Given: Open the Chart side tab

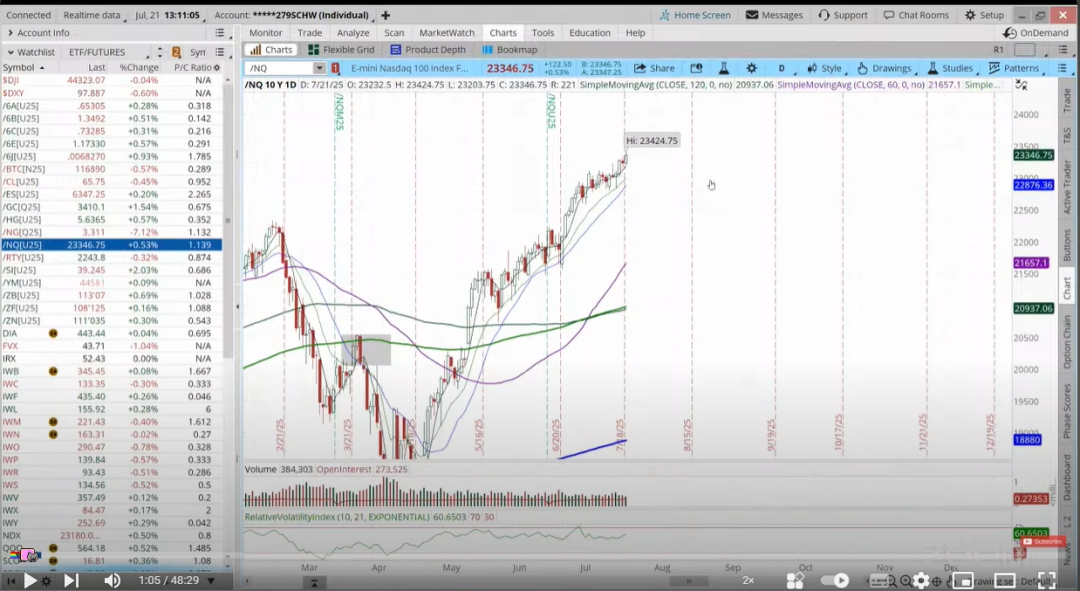Looking at the screenshot, I should pyautogui.click(x=1066, y=288).
